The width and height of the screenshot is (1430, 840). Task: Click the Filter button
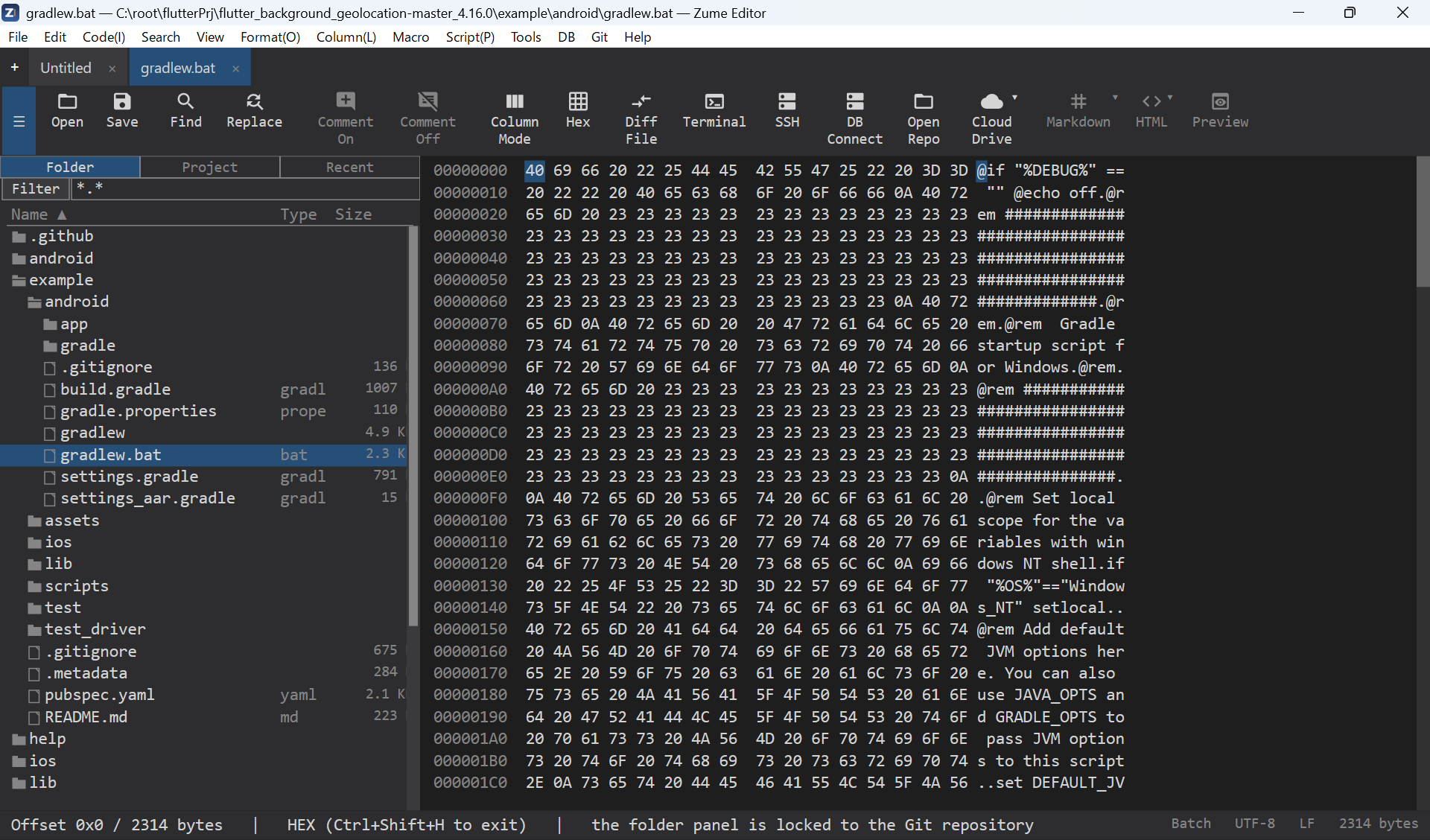click(x=36, y=188)
